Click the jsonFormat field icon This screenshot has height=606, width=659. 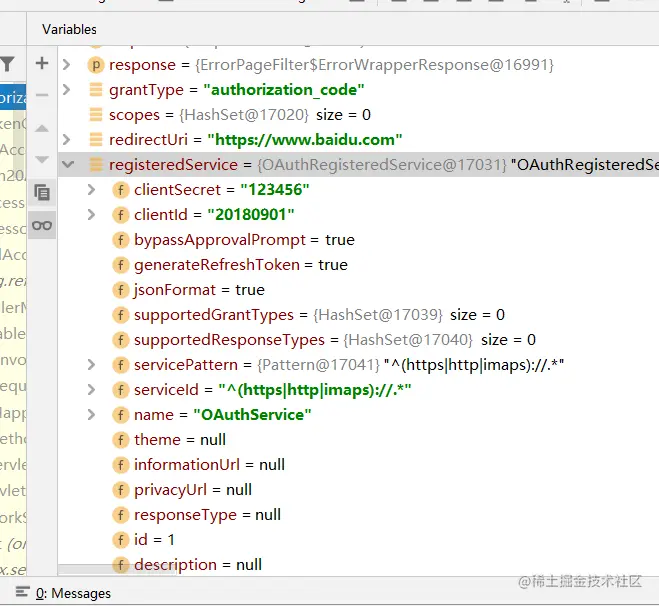pos(121,290)
